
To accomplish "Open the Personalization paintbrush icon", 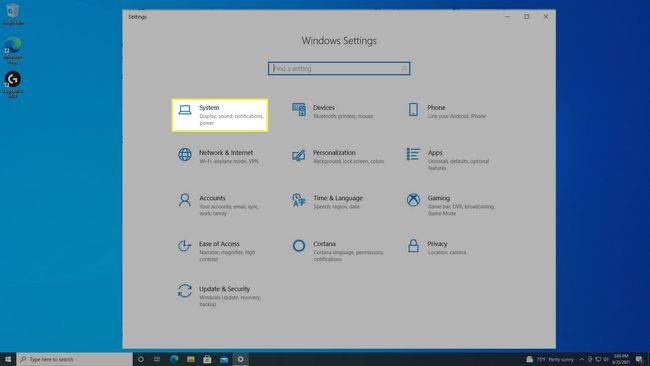I will (x=298, y=155).
